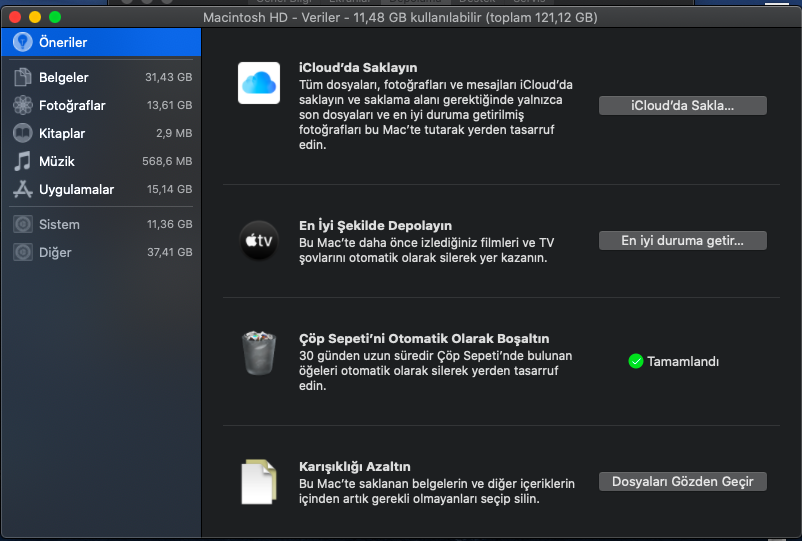Click the 13,61 GB size value
This screenshot has width=802, height=541.
(169, 105)
